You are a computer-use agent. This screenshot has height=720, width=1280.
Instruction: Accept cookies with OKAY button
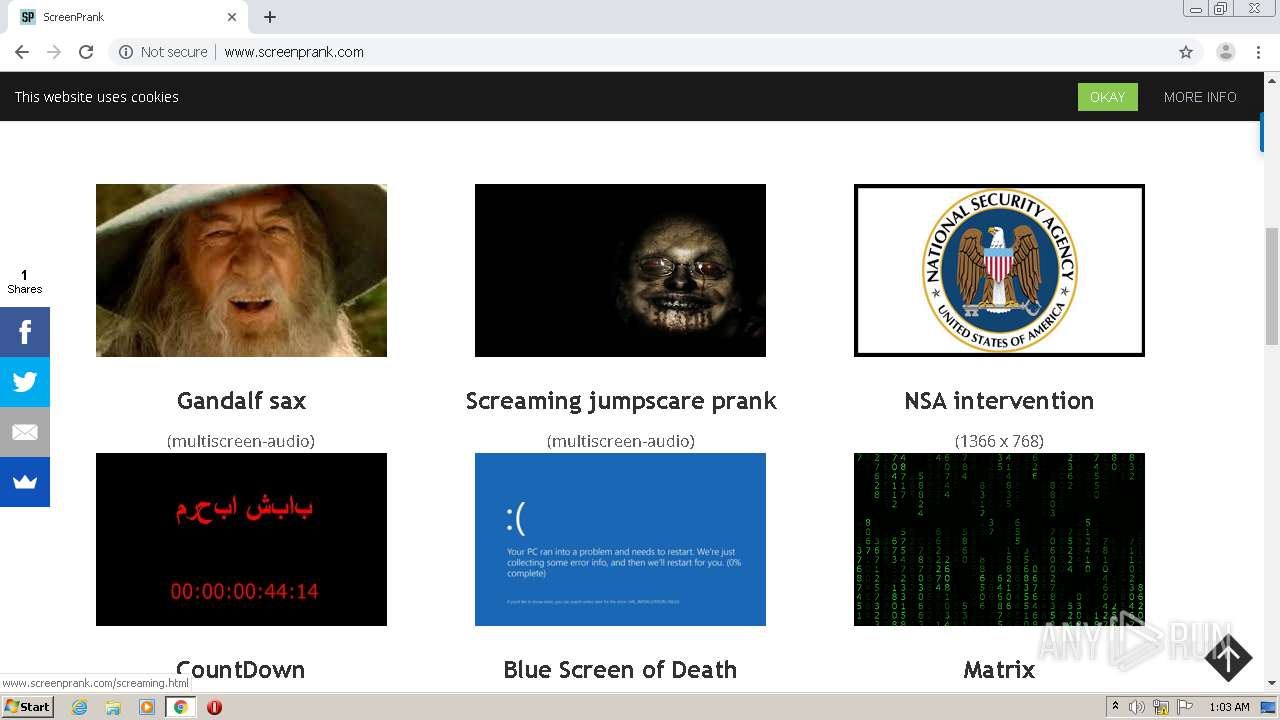click(1107, 97)
